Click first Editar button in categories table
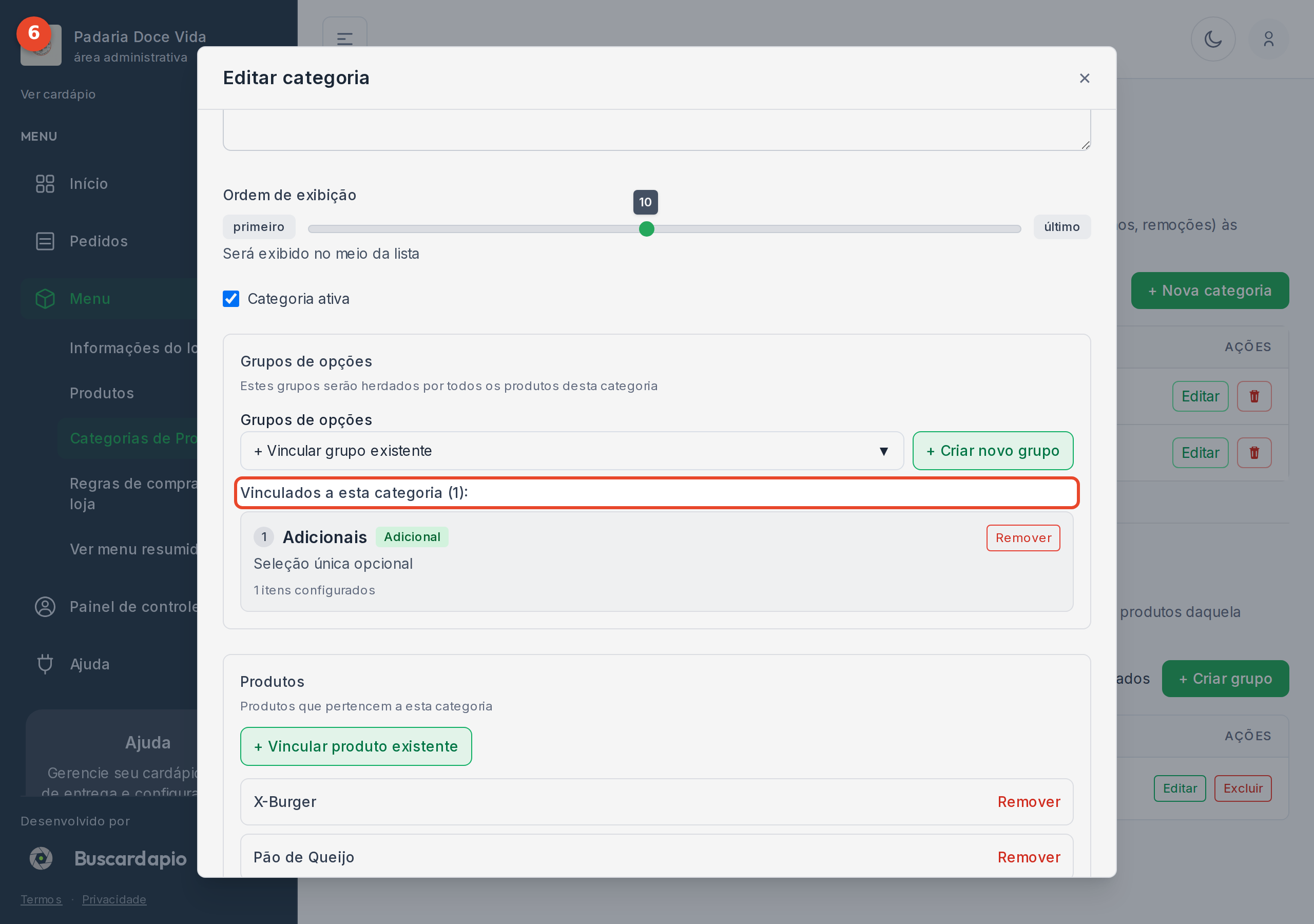Viewport: 1314px width, 924px height. pos(1200,396)
